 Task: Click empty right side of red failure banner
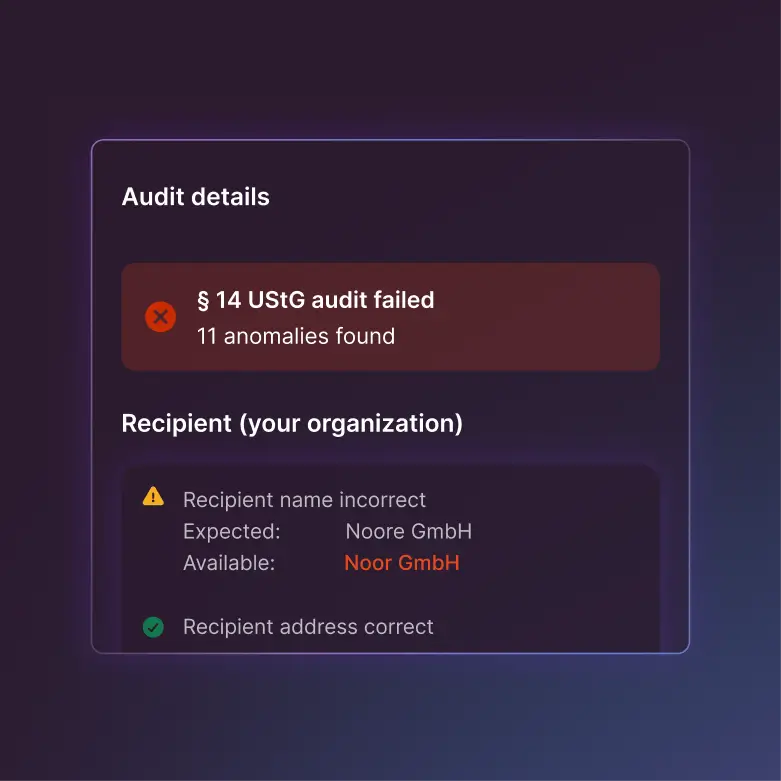(x=560, y=317)
